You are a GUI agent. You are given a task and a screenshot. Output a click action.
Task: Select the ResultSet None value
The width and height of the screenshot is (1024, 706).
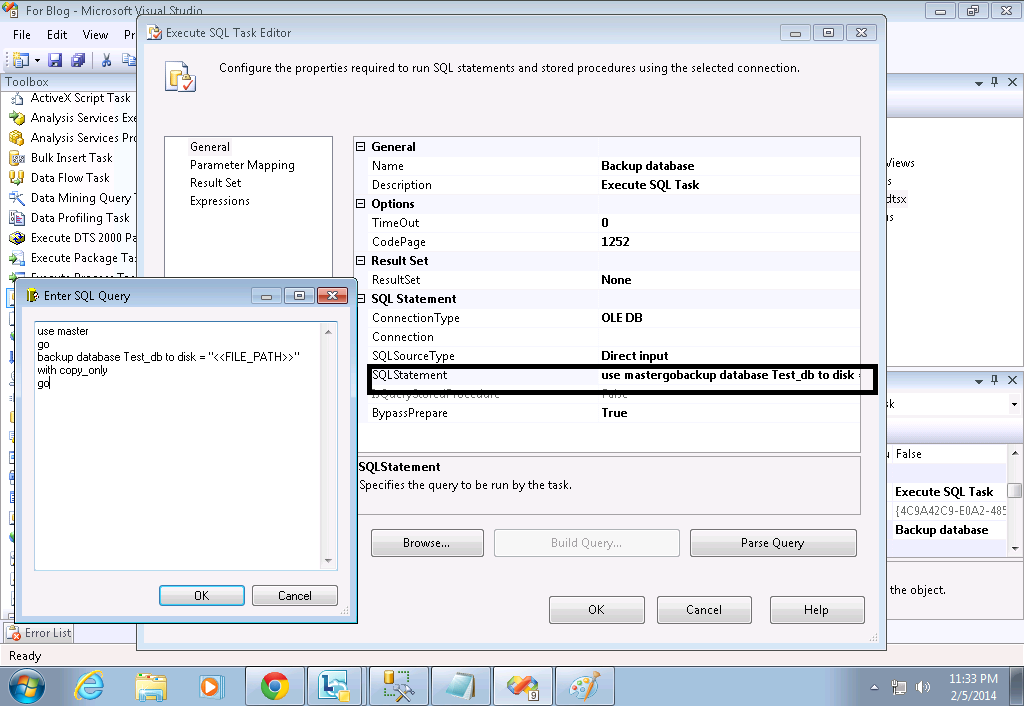coord(616,280)
